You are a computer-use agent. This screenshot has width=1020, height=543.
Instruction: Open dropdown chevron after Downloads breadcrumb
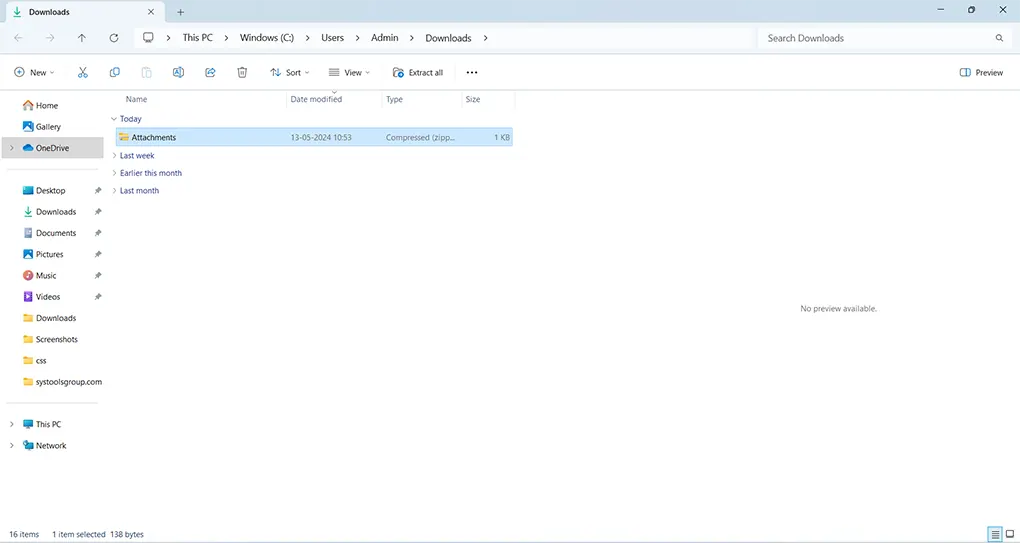tap(485, 38)
